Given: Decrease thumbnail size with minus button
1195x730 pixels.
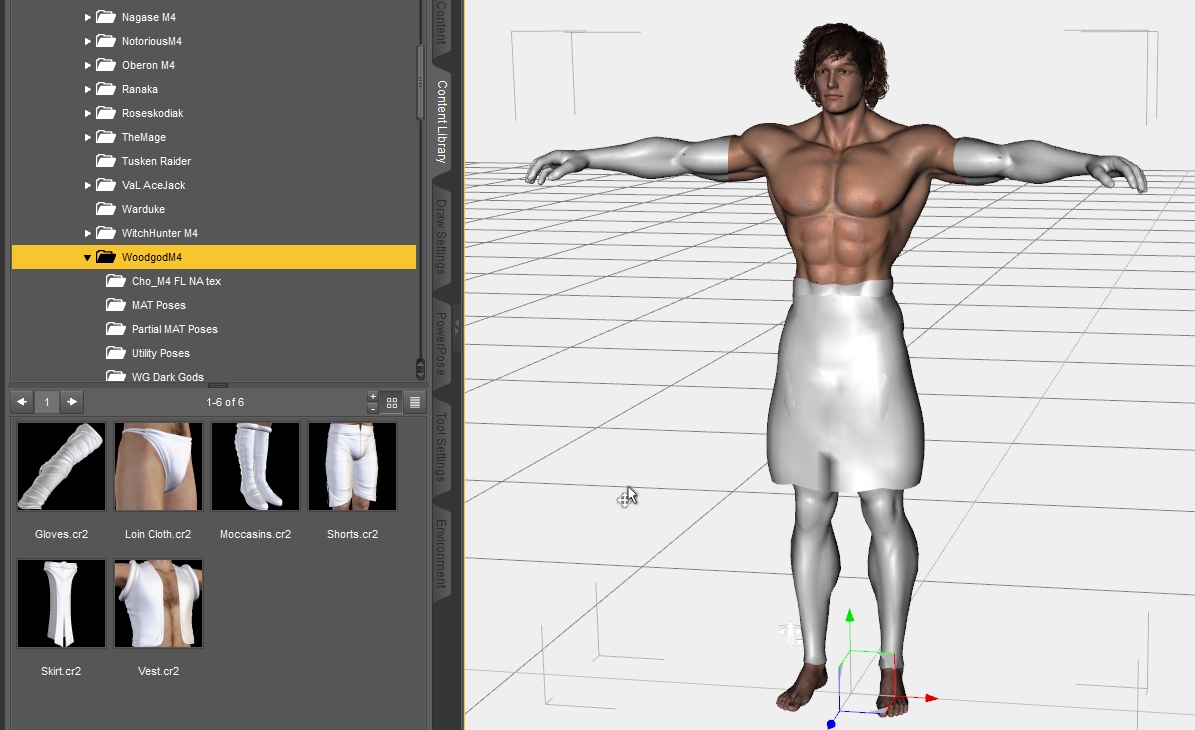Looking at the screenshot, I should [x=372, y=408].
